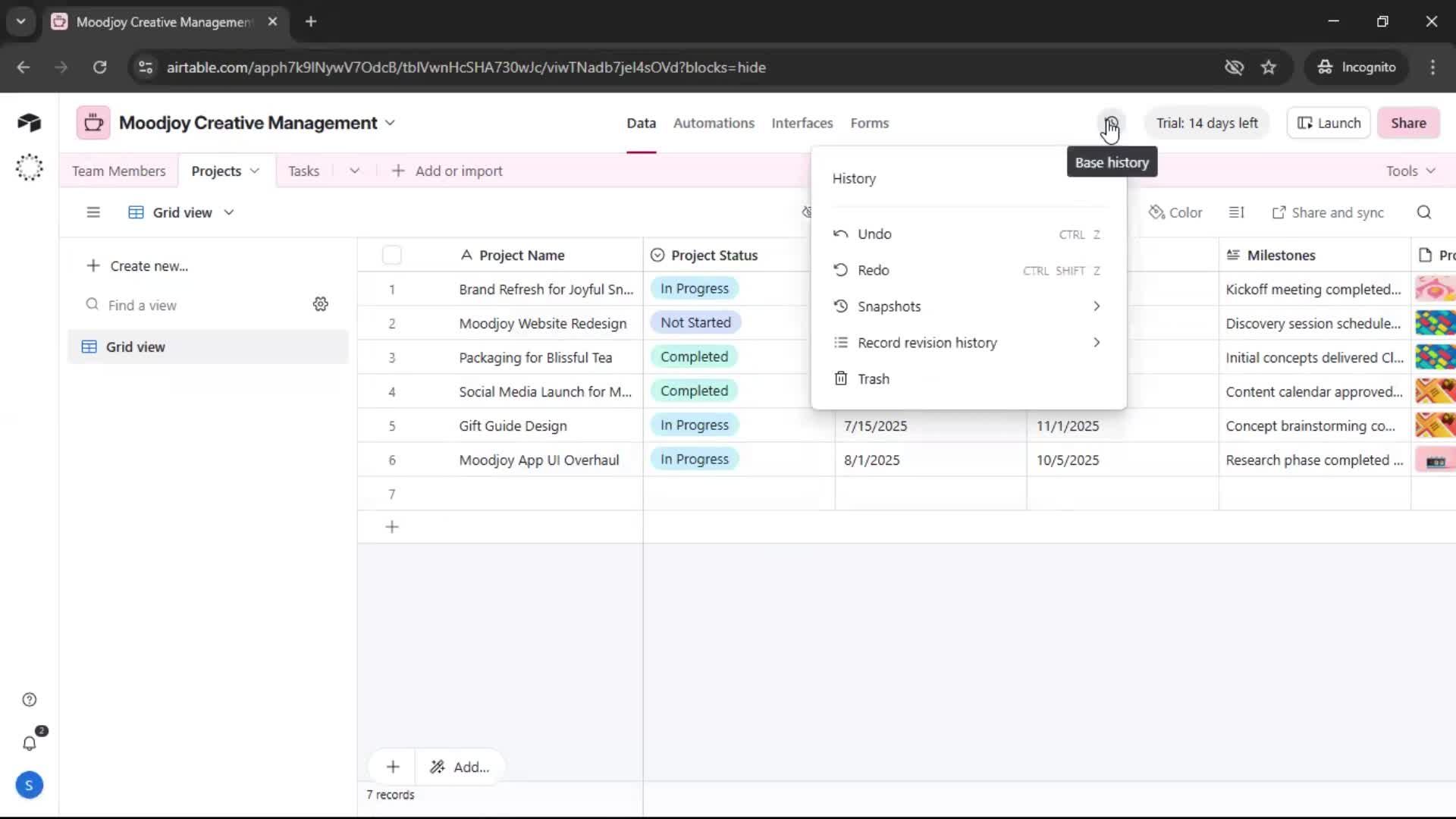This screenshot has width=1456, height=819.
Task: Open notifications bell icon
Action: (x=29, y=743)
